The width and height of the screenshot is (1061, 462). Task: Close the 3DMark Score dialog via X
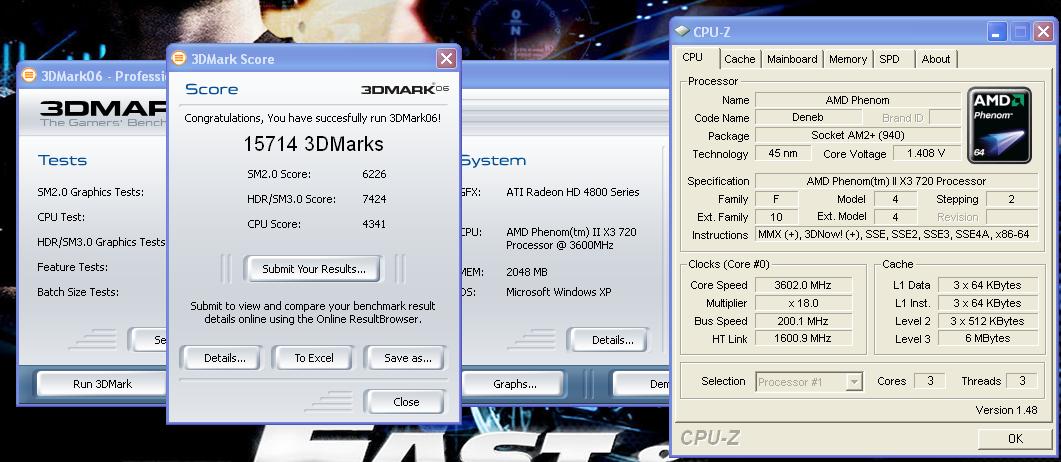click(x=446, y=59)
